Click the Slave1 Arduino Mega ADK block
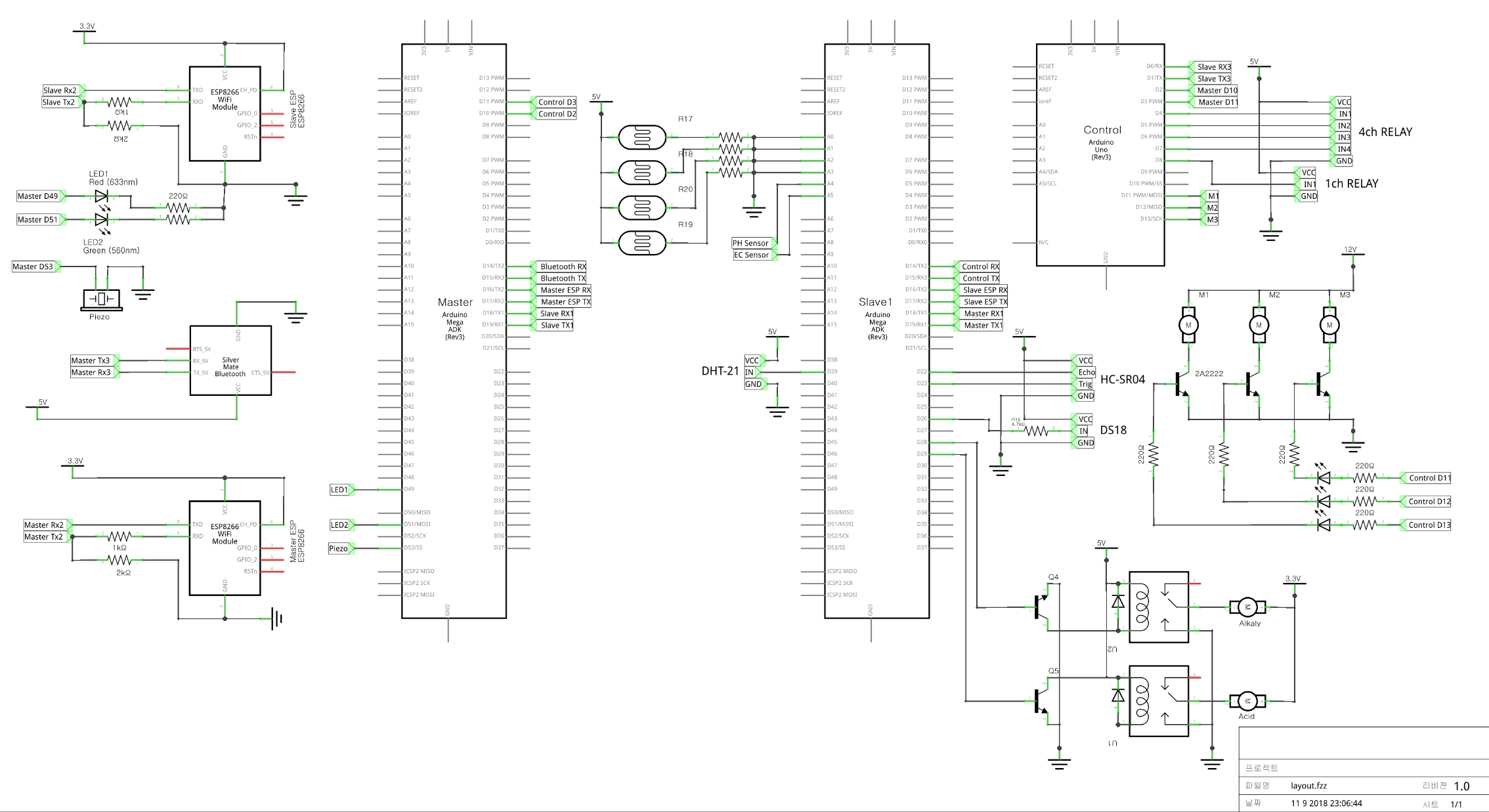This screenshot has height=812, width=1489. pos(876,331)
